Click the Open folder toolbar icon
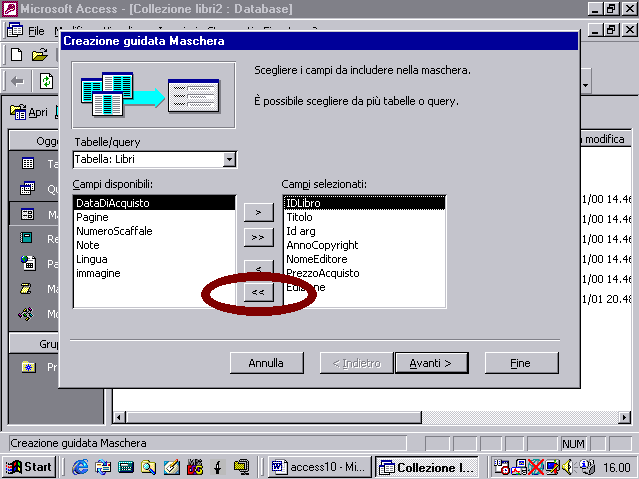Screen dimensions: 639x479 [40, 55]
